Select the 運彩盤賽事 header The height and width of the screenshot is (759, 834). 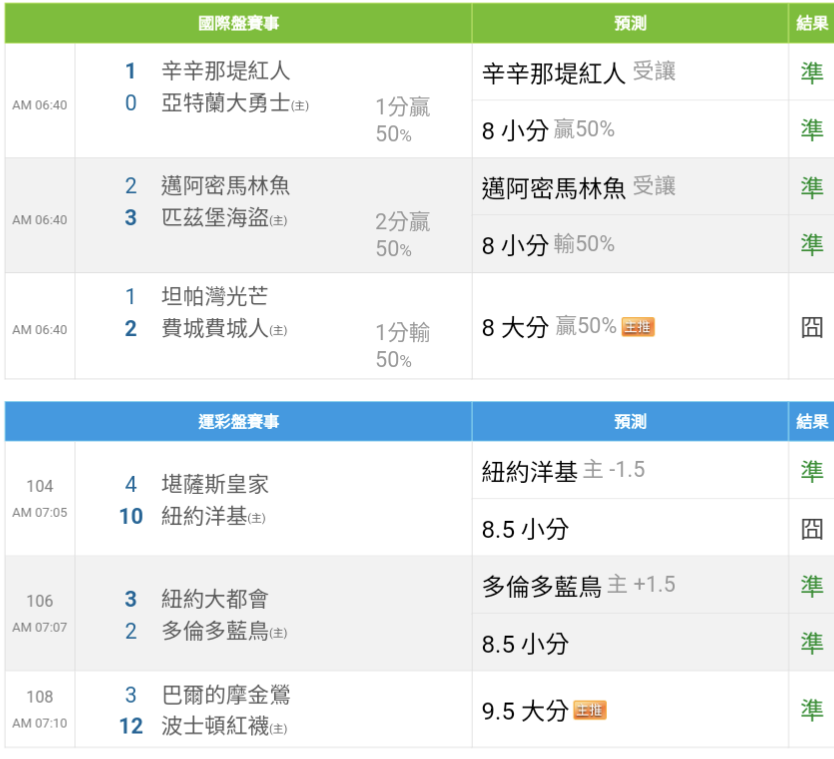tap(238, 422)
